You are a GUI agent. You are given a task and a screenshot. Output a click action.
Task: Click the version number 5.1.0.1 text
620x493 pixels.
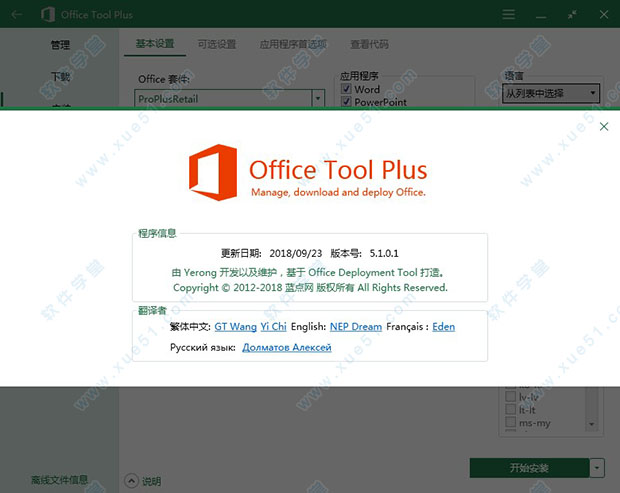click(384, 253)
